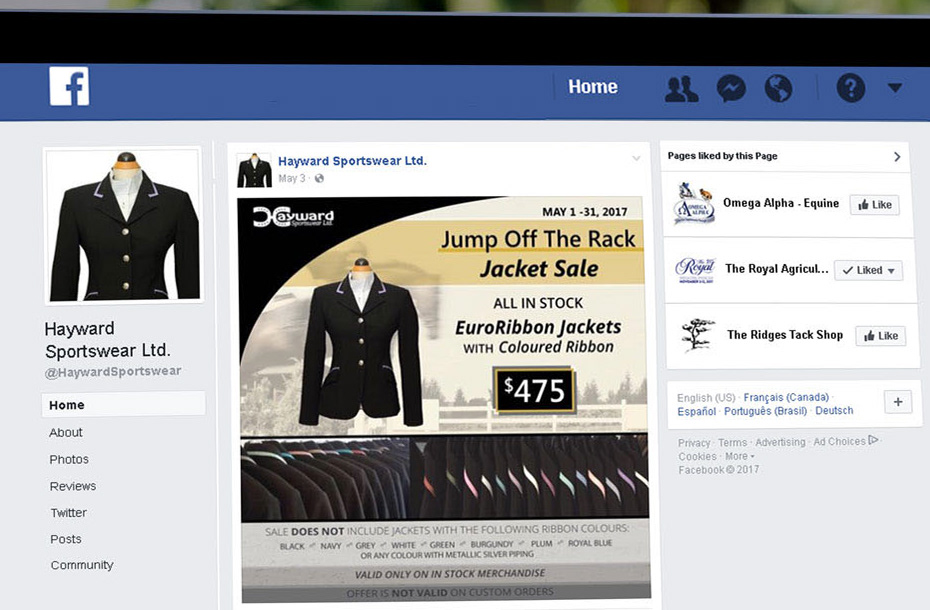Open the May 3 post timestamp
The width and height of the screenshot is (930, 610).
click(x=292, y=178)
